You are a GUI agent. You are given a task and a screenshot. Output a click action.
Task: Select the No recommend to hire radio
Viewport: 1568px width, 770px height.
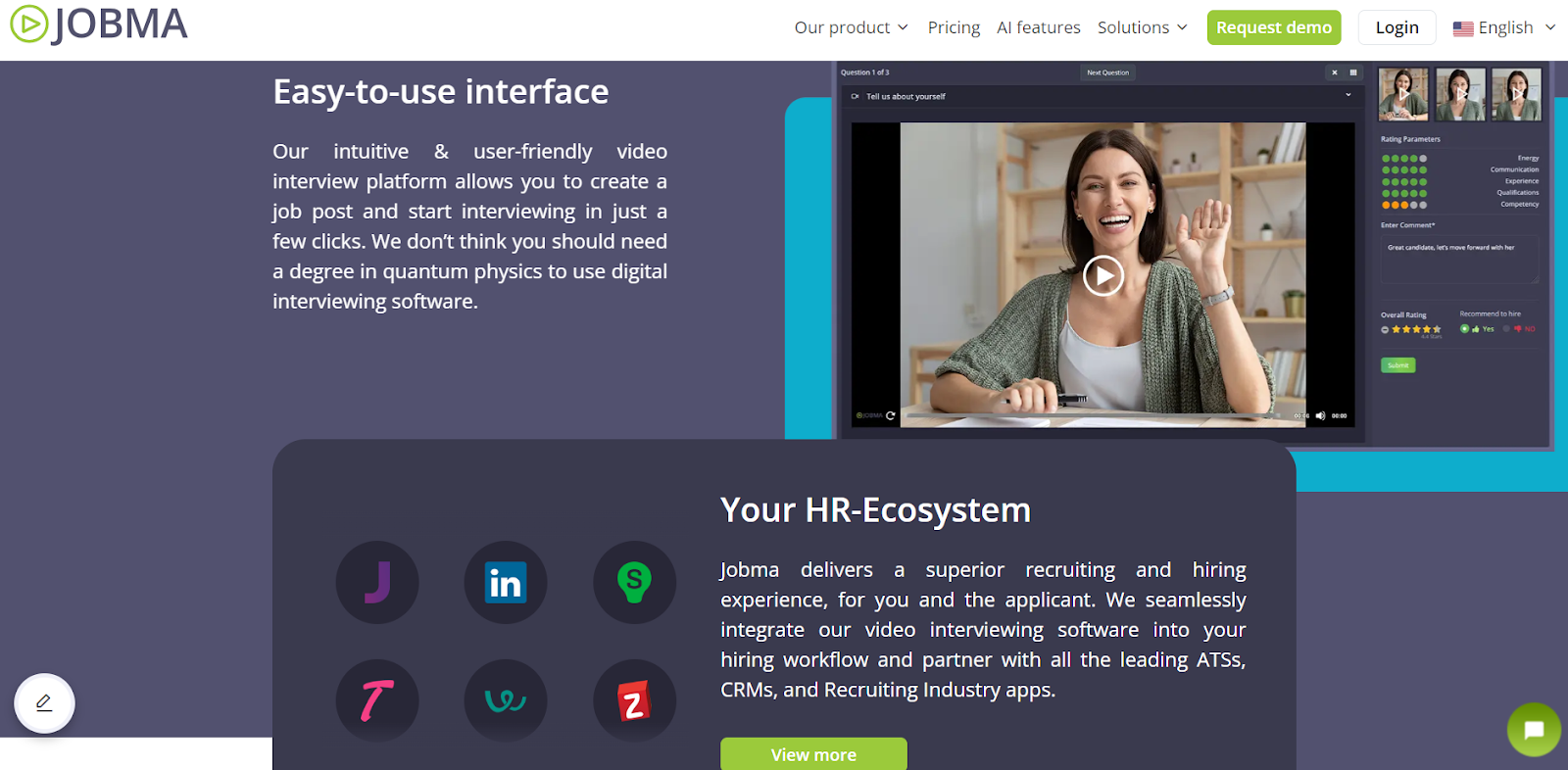point(1506,328)
